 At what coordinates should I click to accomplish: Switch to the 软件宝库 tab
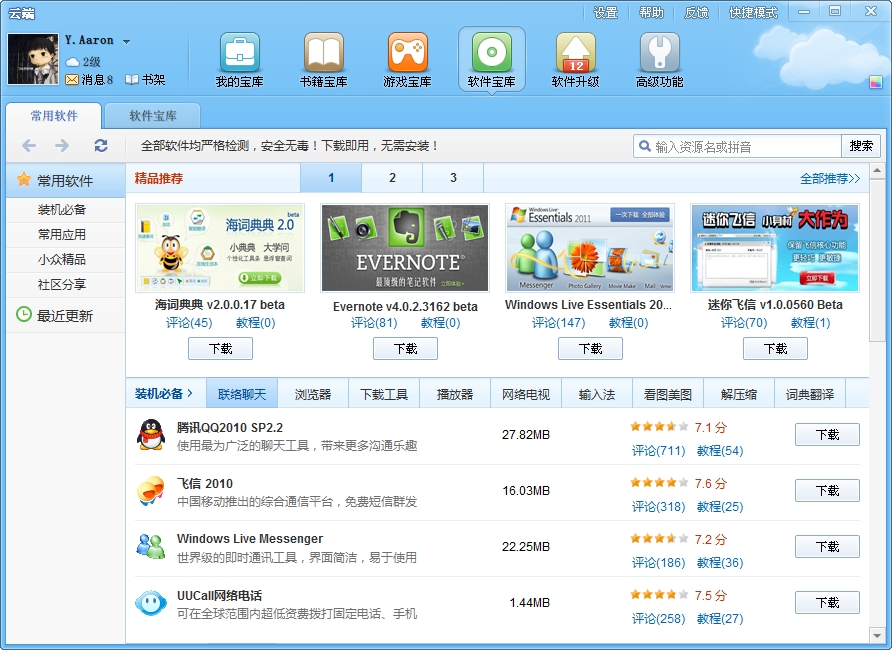(x=153, y=116)
